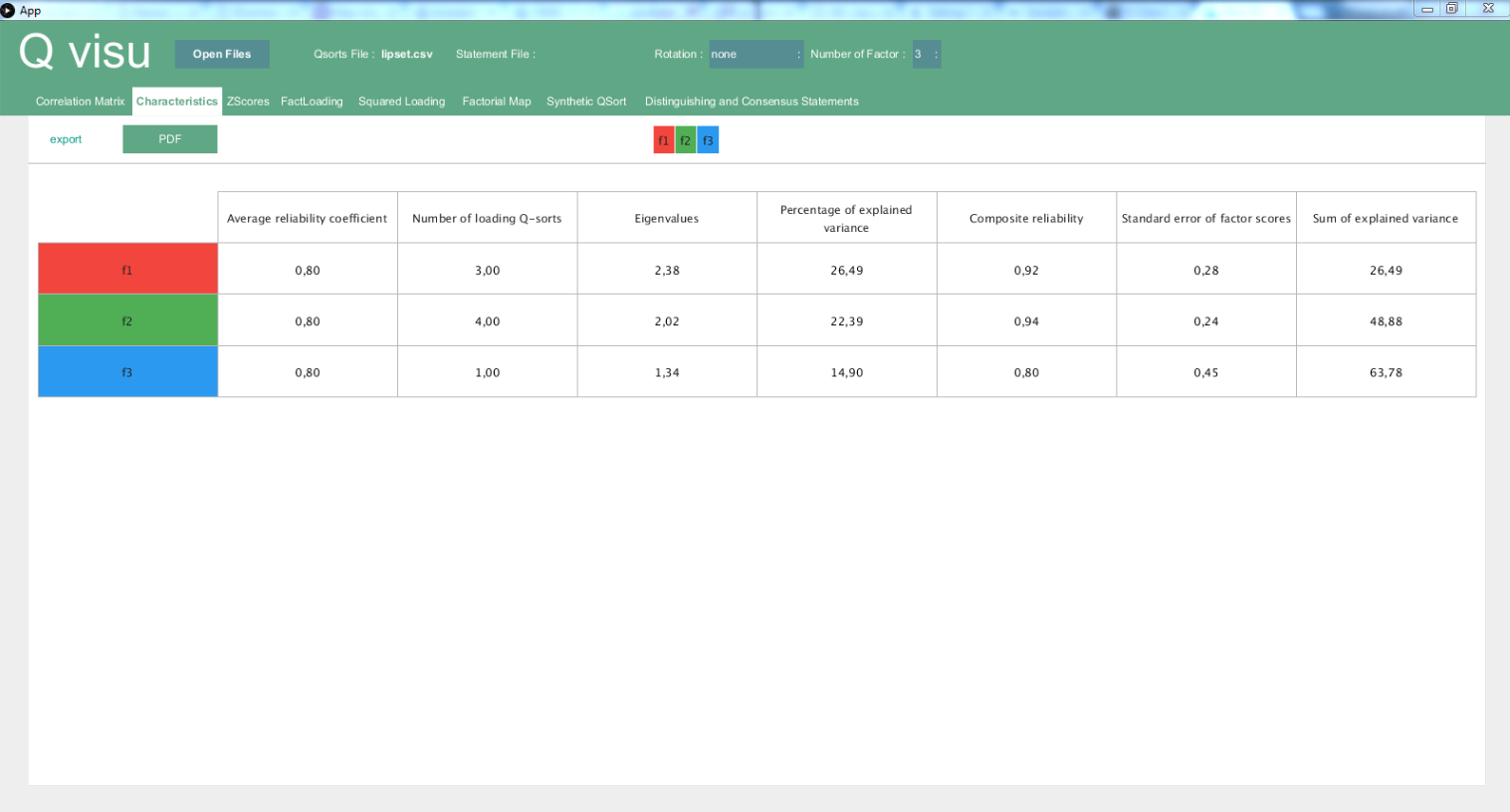
Task: Open the Factorial Map tab
Action: [x=497, y=101]
